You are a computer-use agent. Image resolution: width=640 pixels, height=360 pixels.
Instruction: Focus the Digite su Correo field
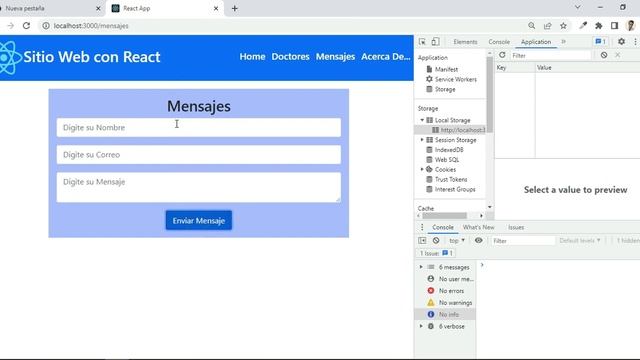(199, 155)
